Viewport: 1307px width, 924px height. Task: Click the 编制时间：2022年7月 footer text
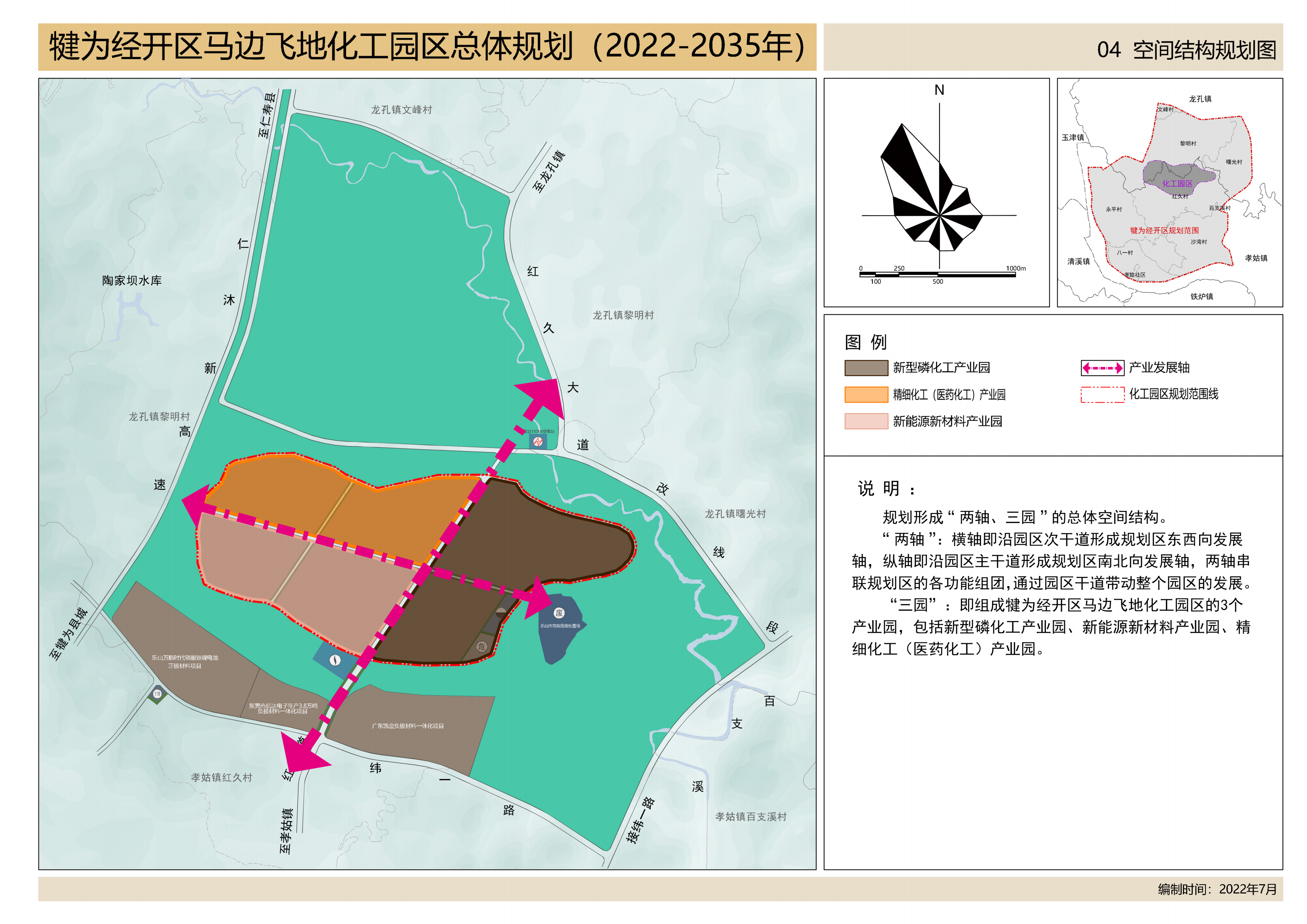tap(1218, 889)
